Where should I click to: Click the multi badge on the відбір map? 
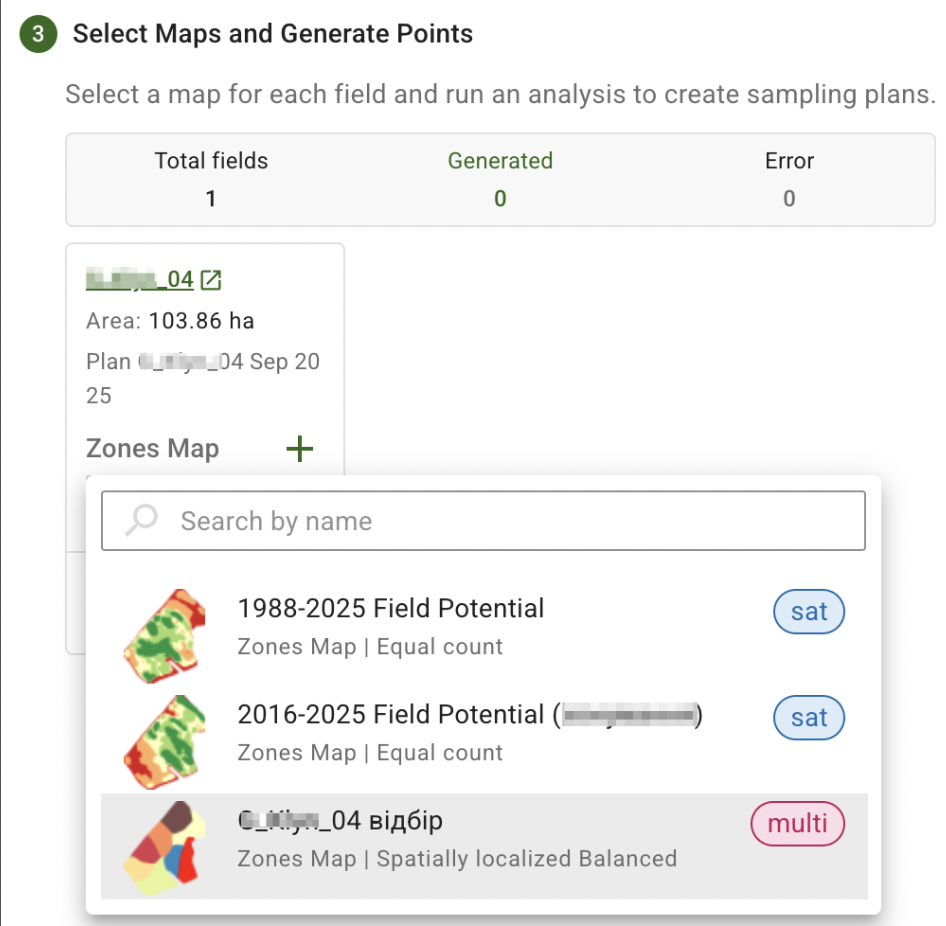point(797,824)
